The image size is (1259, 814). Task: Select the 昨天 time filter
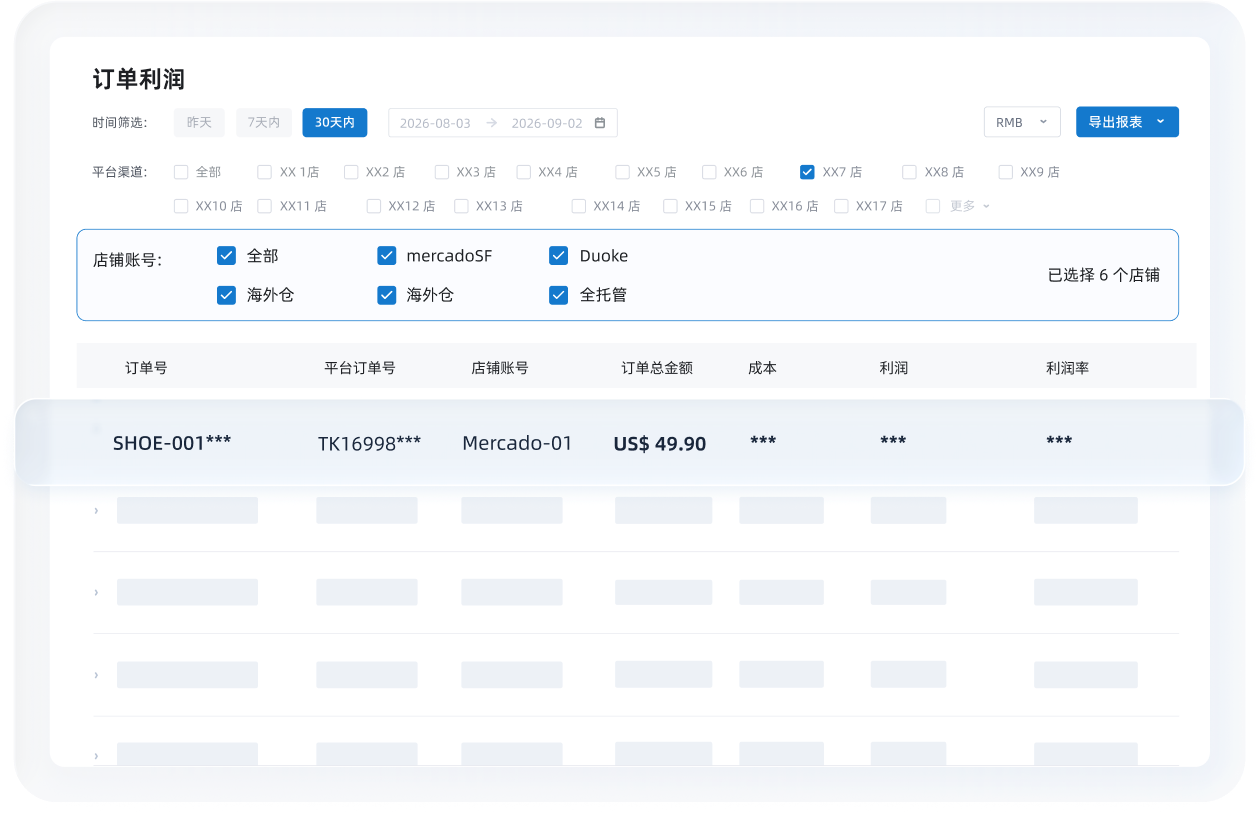(199, 123)
